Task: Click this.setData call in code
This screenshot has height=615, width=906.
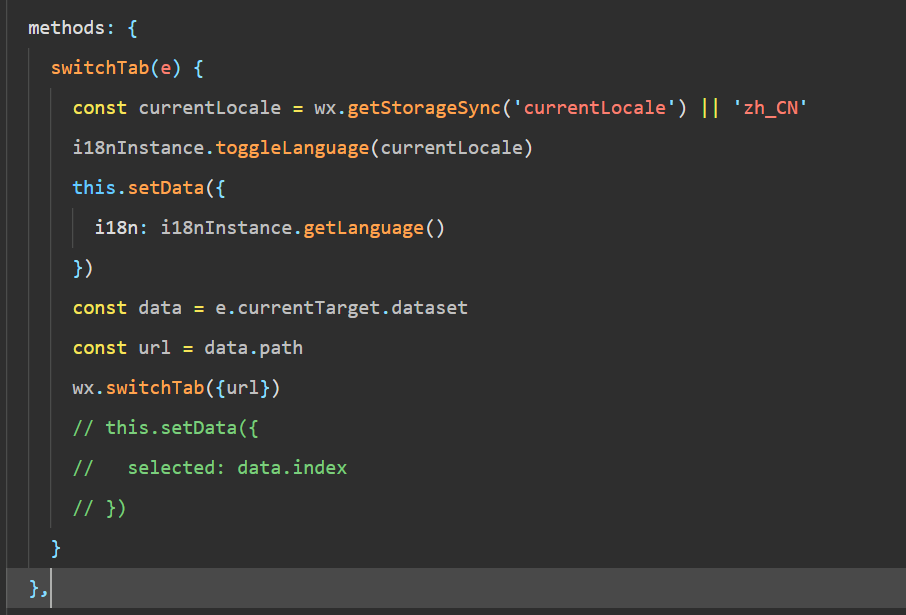Action: click(139, 188)
